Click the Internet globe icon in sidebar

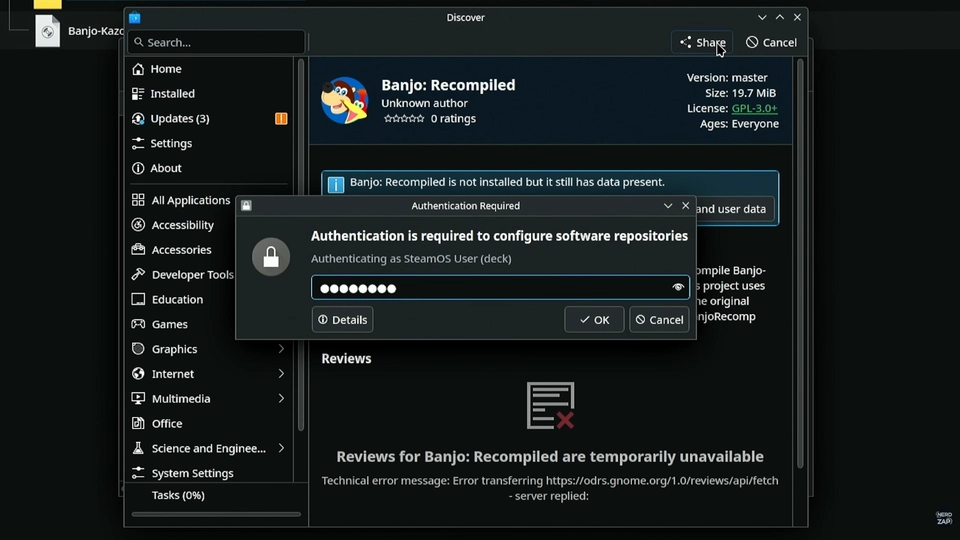pos(138,374)
